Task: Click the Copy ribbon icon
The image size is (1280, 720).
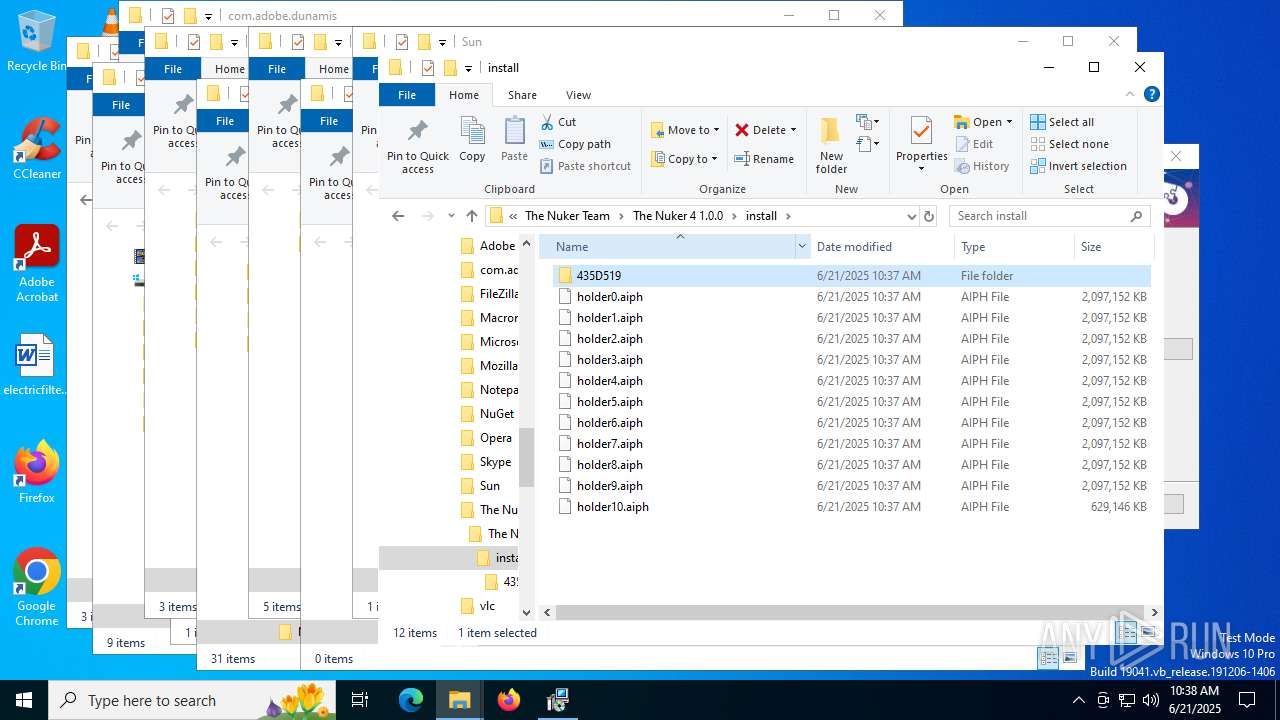Action: [472, 139]
